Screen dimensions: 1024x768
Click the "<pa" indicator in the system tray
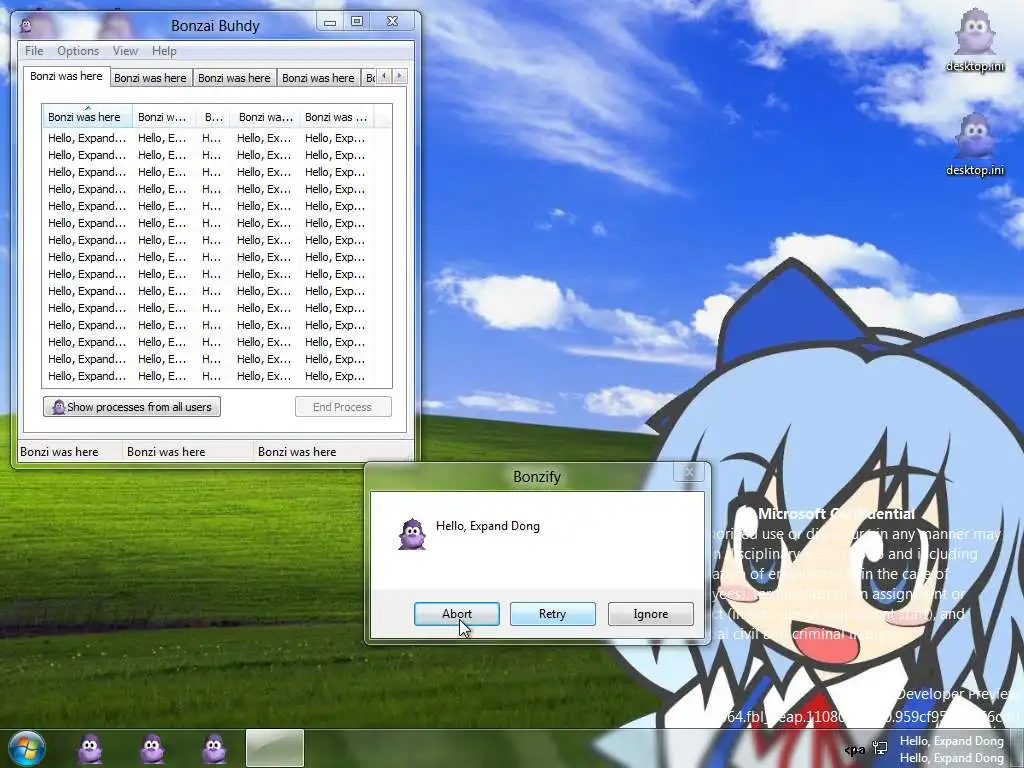(855, 750)
